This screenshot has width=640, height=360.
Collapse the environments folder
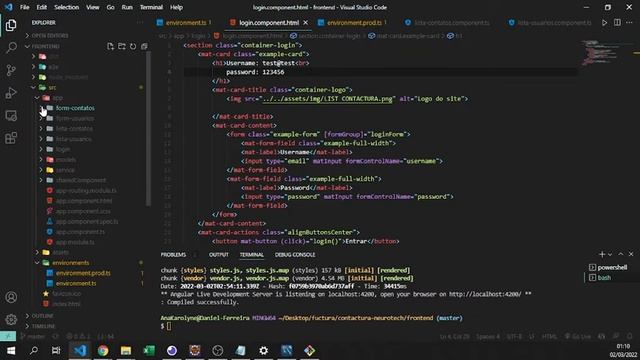[x=37, y=263]
